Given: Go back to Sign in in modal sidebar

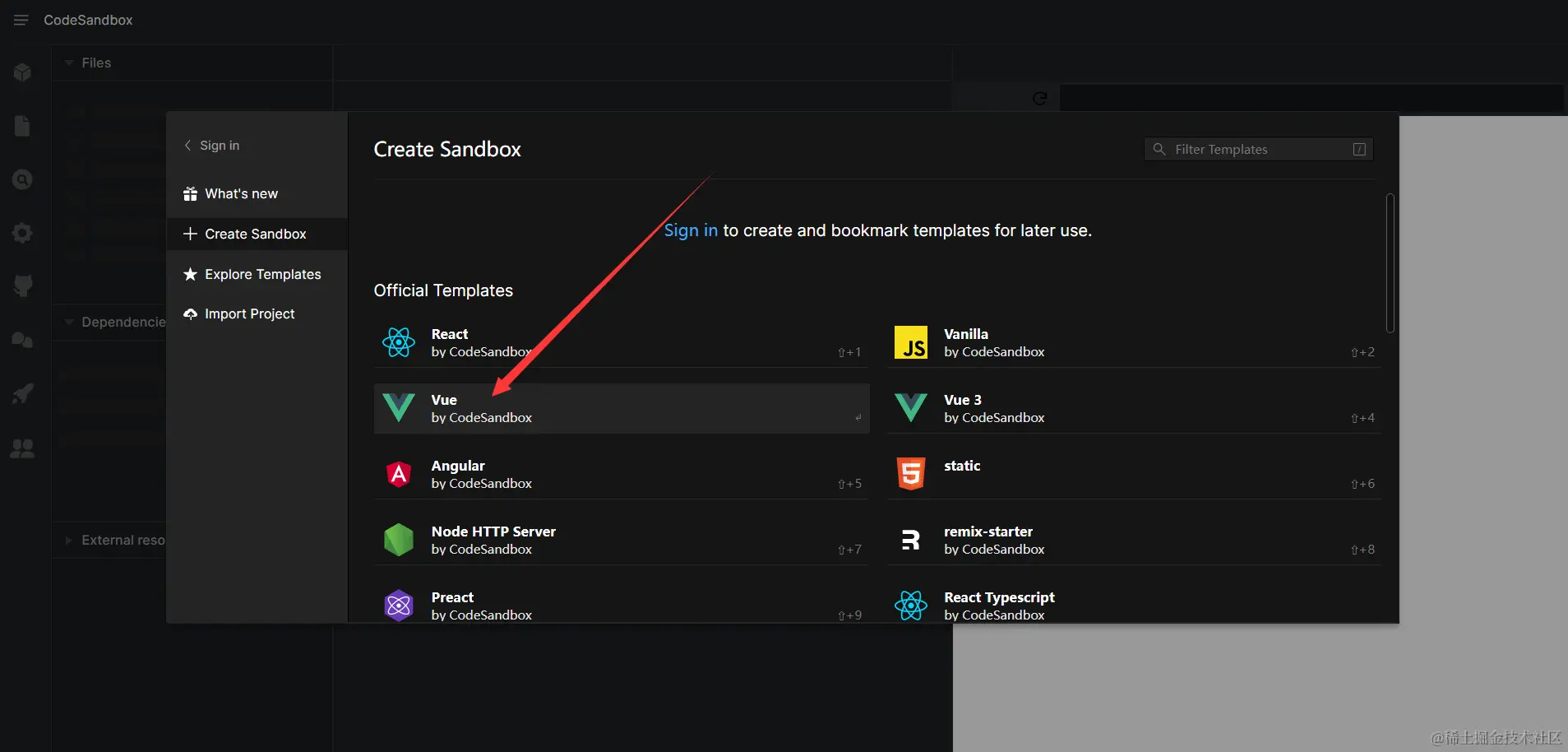Looking at the screenshot, I should 212,146.
